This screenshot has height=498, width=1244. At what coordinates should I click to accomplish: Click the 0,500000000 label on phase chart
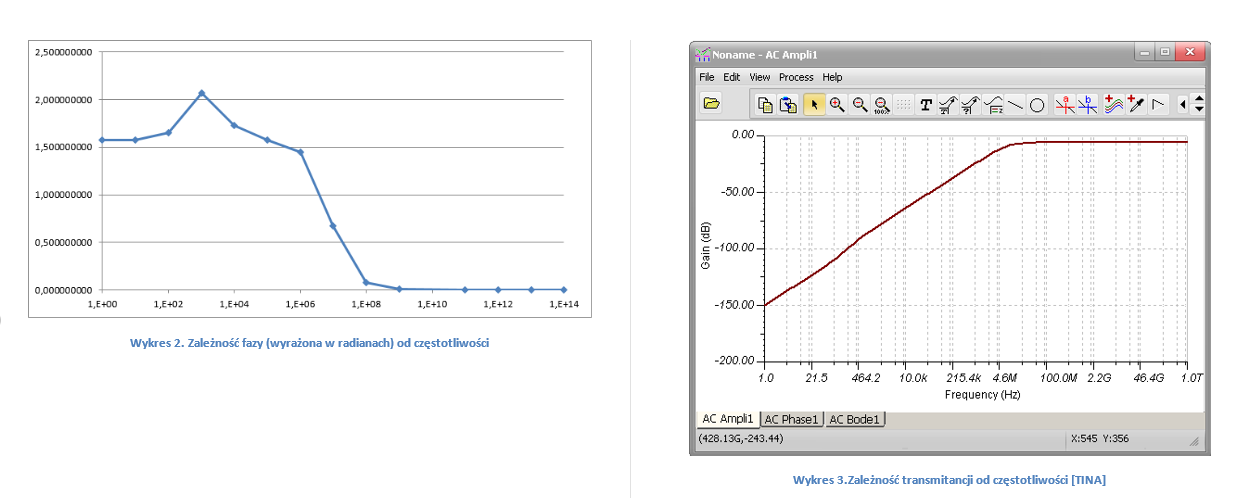(x=65, y=242)
